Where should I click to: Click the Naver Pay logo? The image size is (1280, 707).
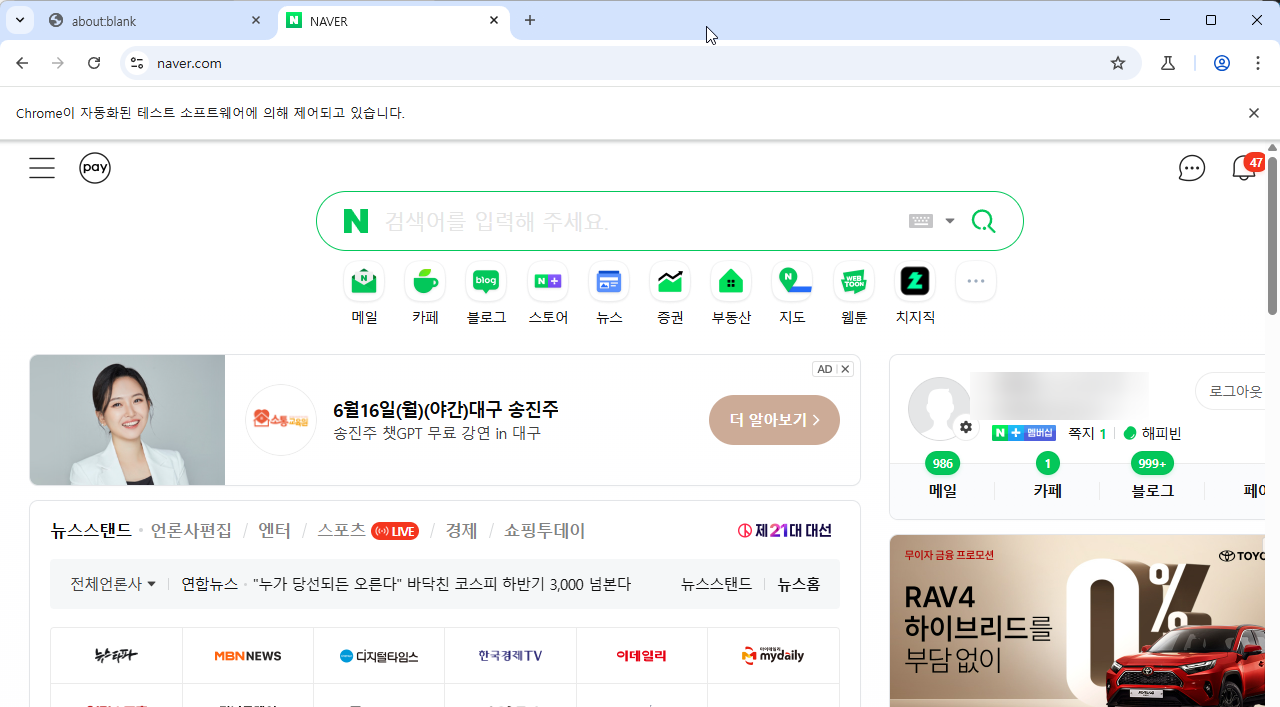click(x=95, y=167)
